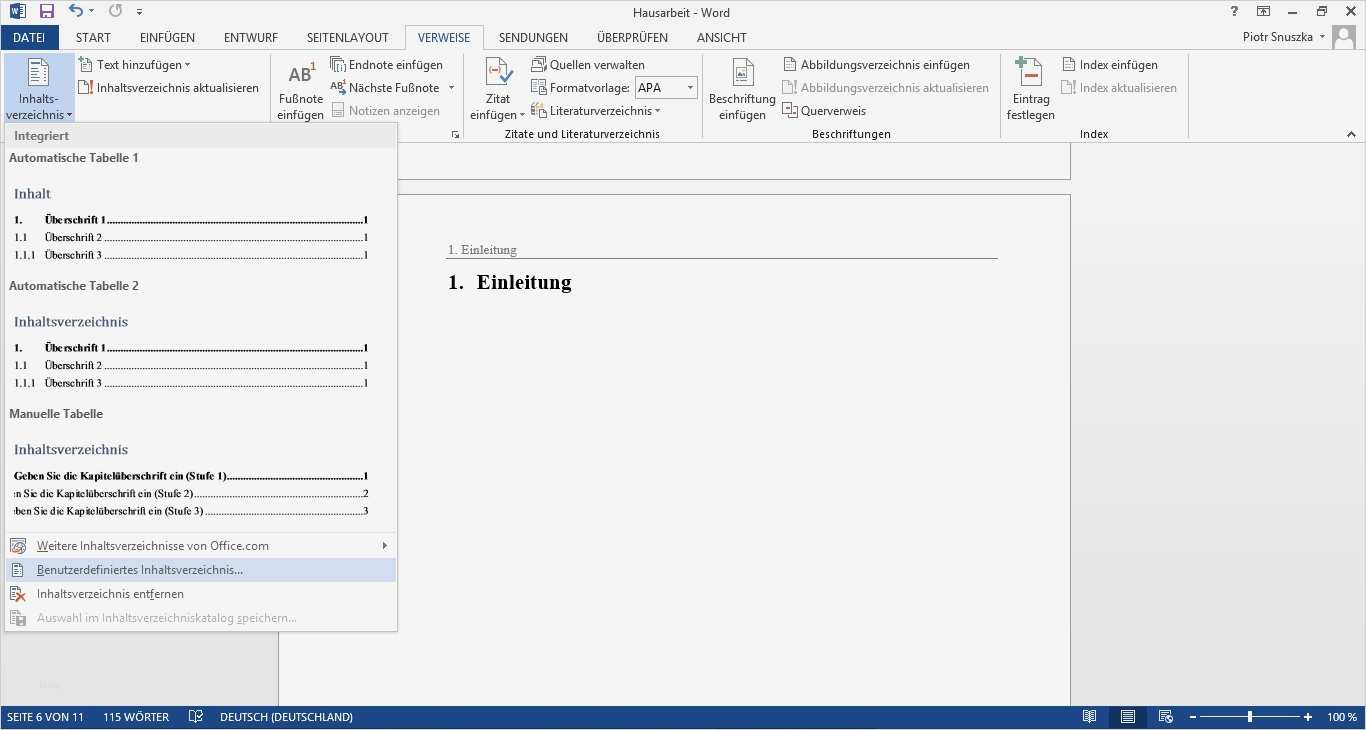
Task: Click the SEITE 6 VON 11 status indicator
Action: [46, 717]
